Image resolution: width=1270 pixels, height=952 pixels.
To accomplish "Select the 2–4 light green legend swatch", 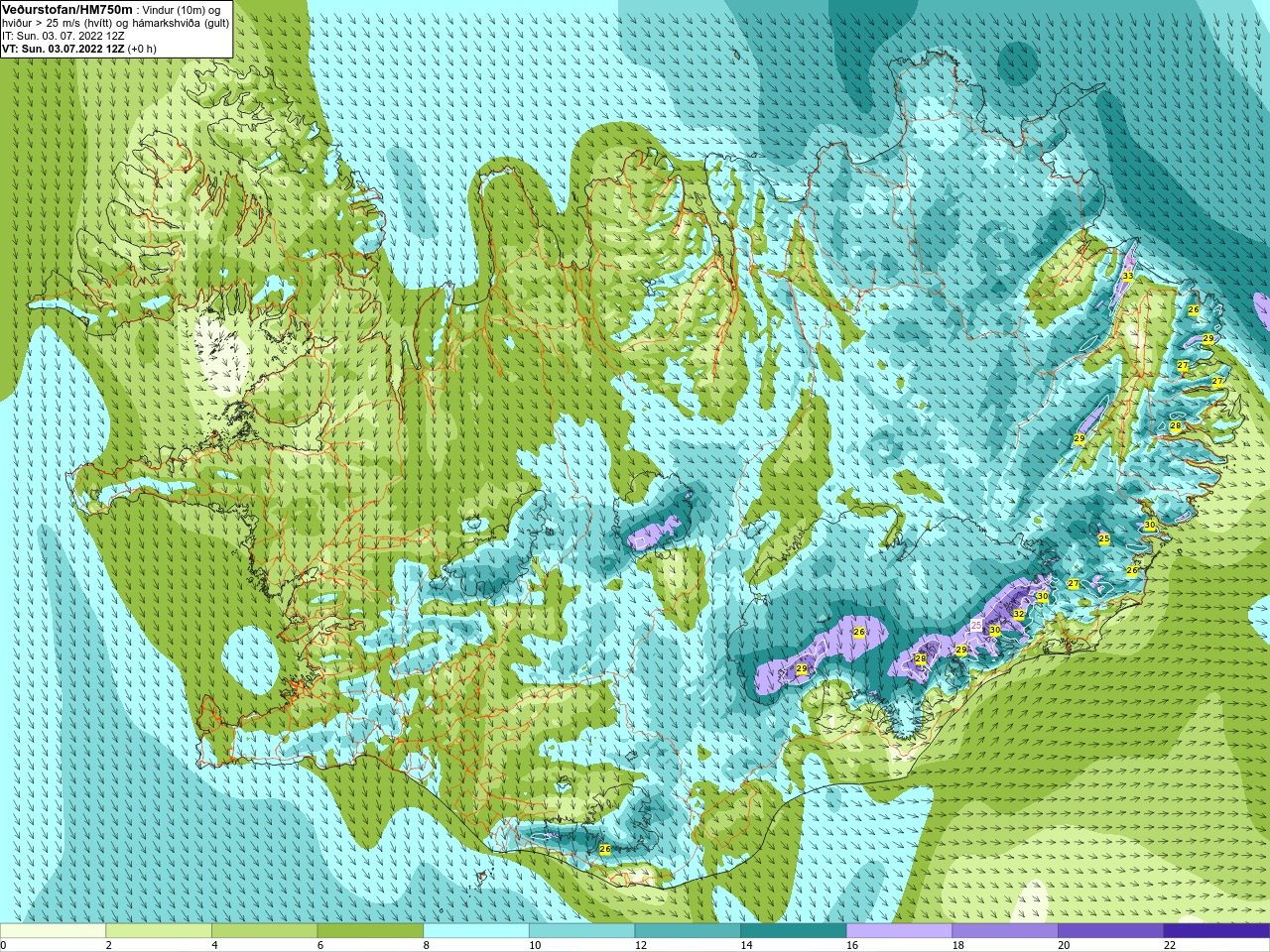I will pyautogui.click(x=159, y=930).
